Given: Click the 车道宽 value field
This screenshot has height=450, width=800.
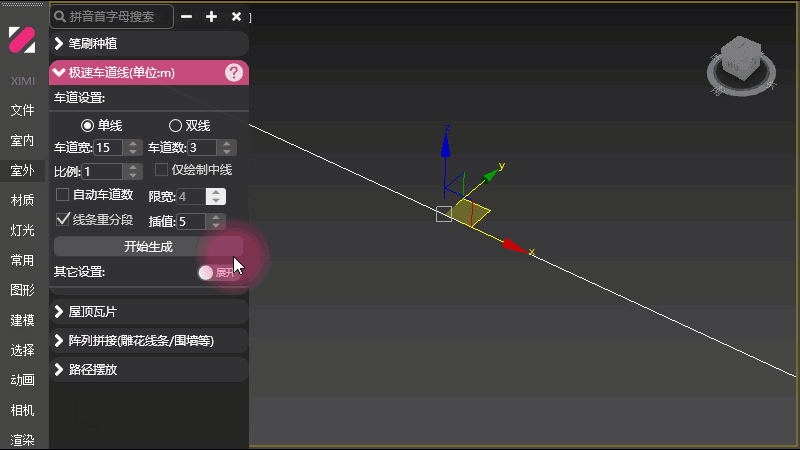Looking at the screenshot, I should 109,147.
